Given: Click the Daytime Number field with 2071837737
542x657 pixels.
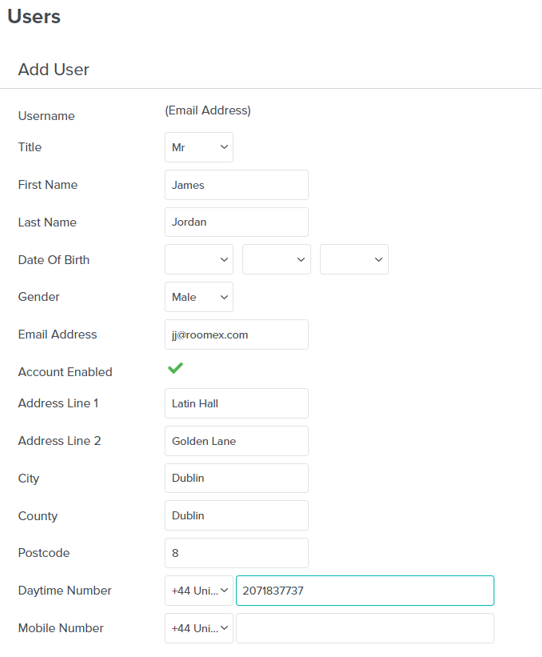Looking at the screenshot, I should (x=365, y=590).
